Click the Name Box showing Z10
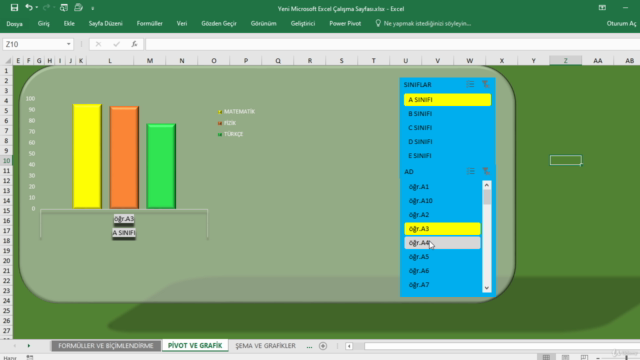The width and height of the screenshot is (640, 360). pos(33,44)
